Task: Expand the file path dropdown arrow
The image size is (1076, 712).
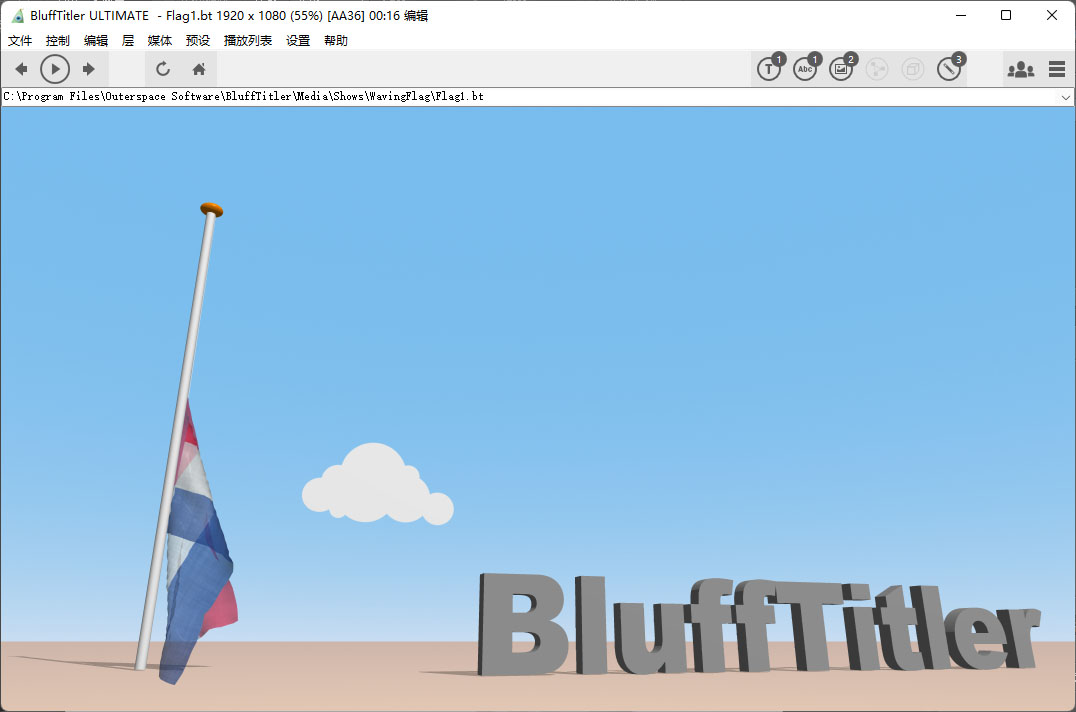Action: point(1065,97)
